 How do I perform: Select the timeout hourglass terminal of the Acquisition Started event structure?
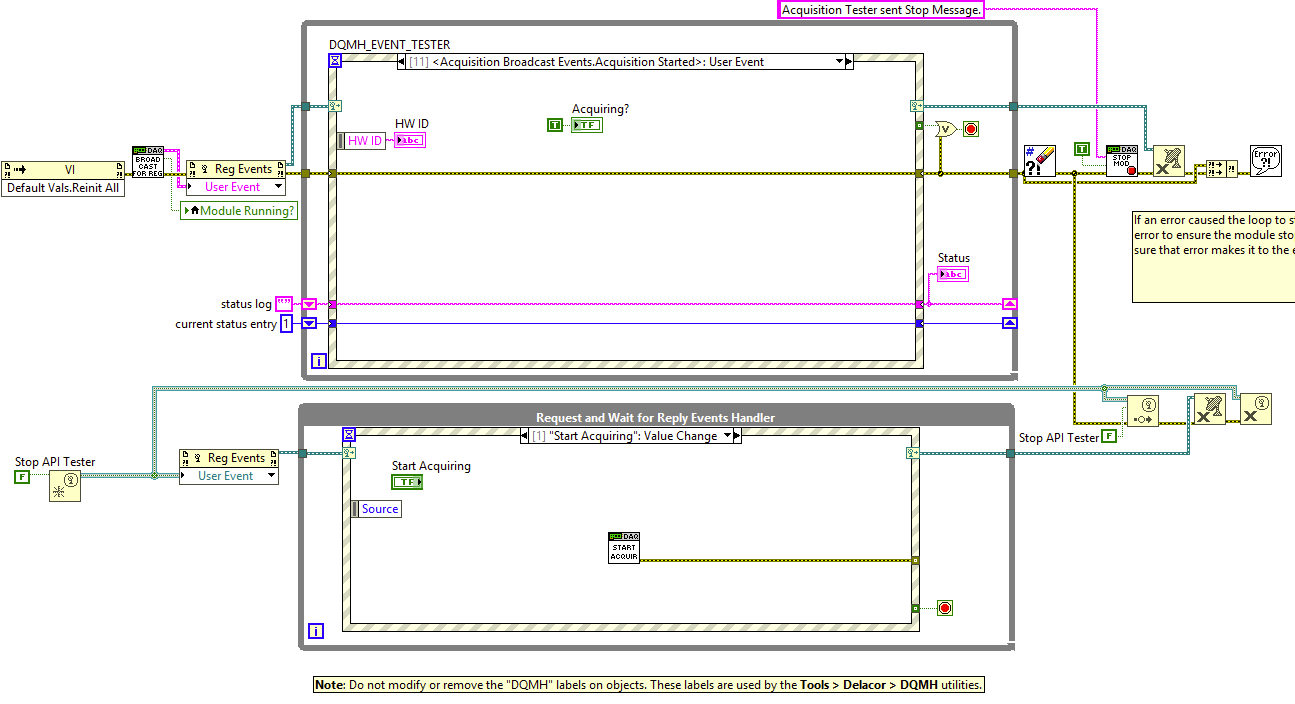[335, 61]
